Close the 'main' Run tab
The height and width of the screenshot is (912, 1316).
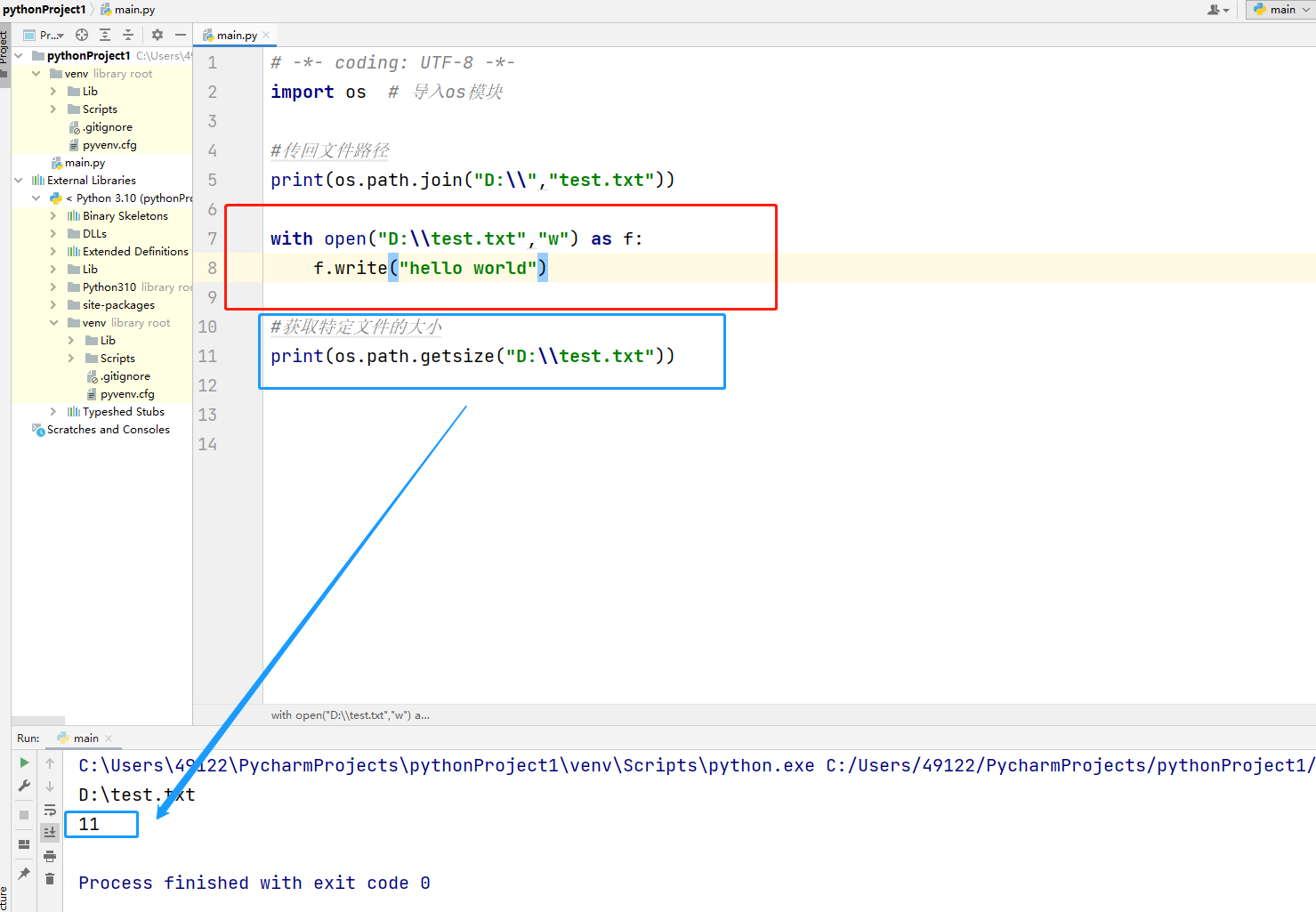pyautogui.click(x=109, y=738)
